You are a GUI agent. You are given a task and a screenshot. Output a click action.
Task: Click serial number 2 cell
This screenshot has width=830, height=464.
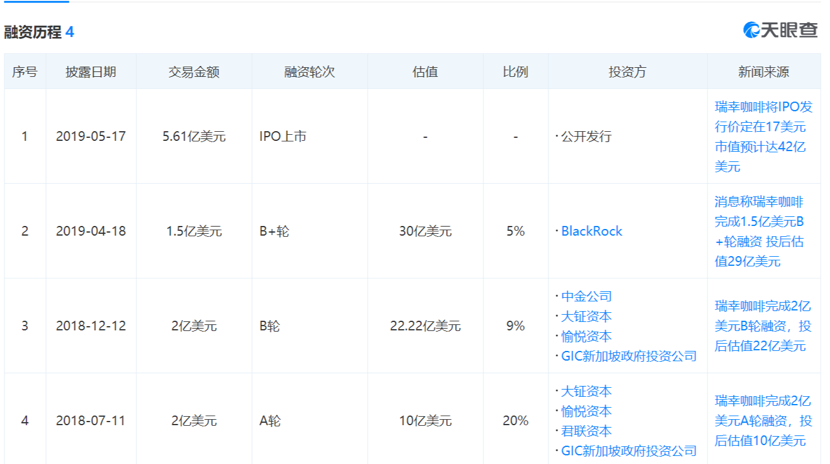24,231
